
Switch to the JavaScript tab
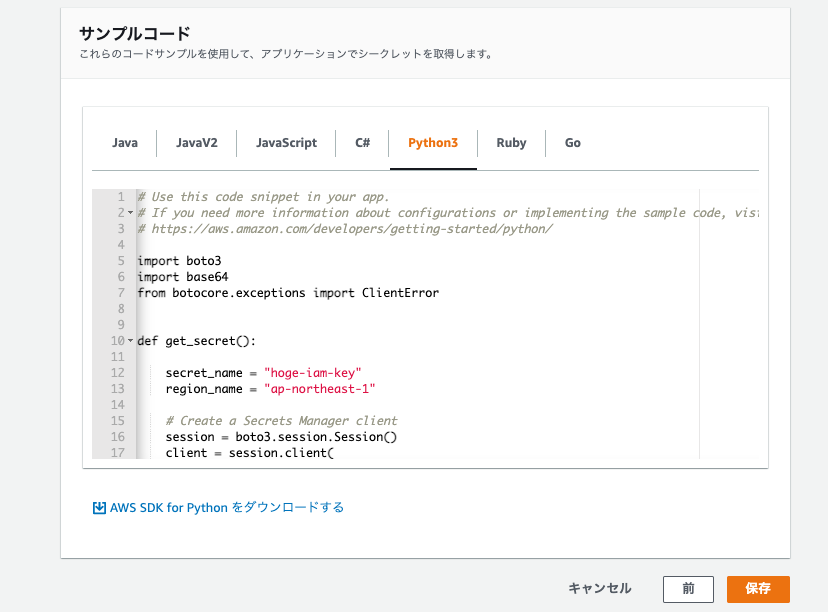point(286,143)
